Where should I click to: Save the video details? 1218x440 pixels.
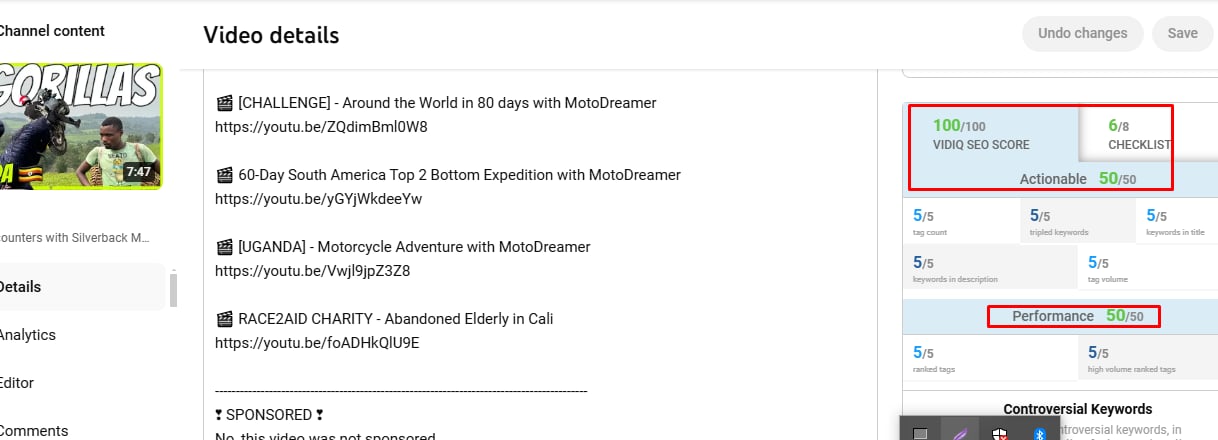pyautogui.click(x=1181, y=33)
